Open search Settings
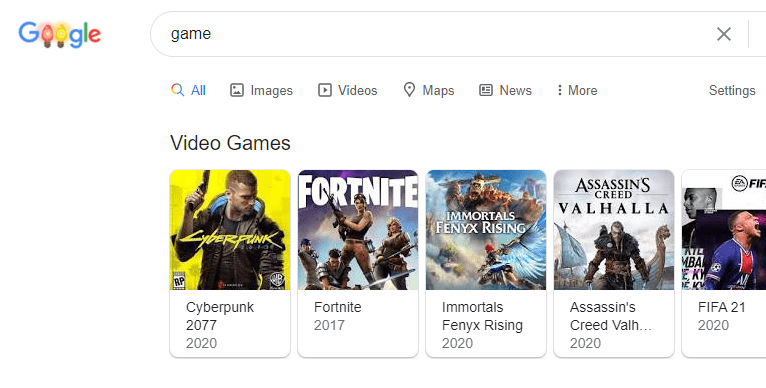766x388 pixels. [x=732, y=90]
